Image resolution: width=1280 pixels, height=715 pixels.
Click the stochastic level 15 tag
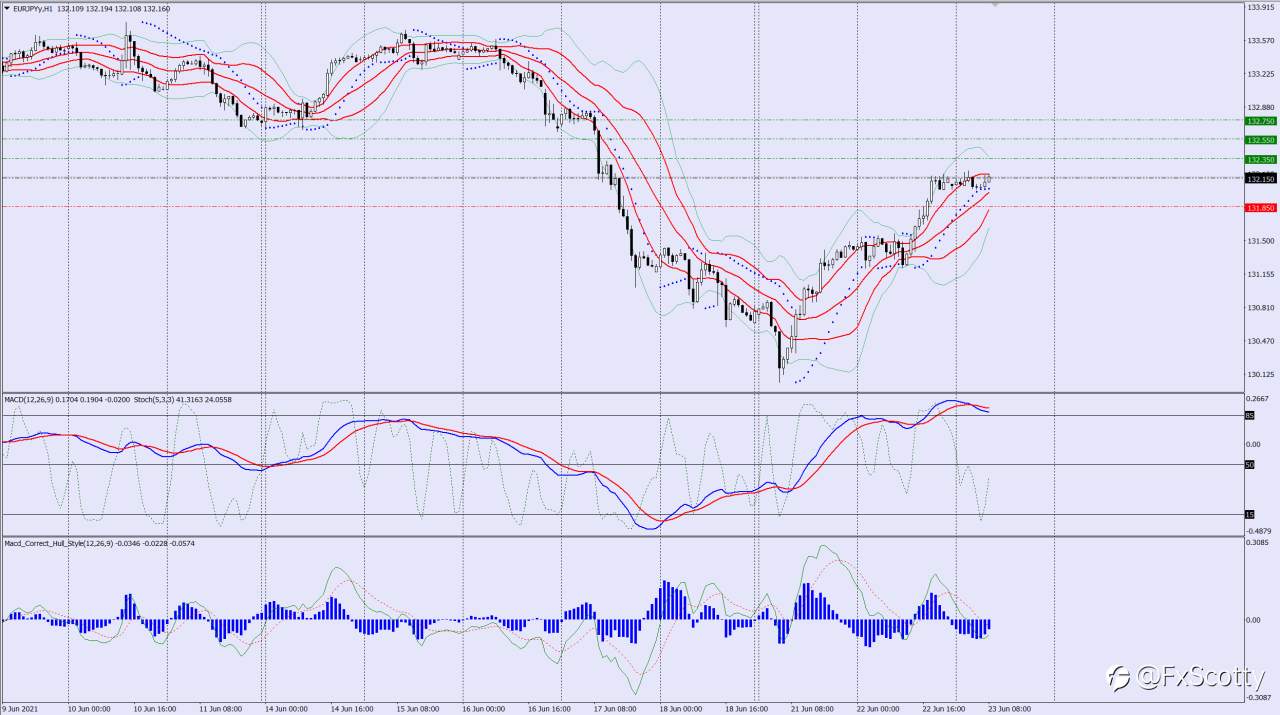pos(1250,514)
